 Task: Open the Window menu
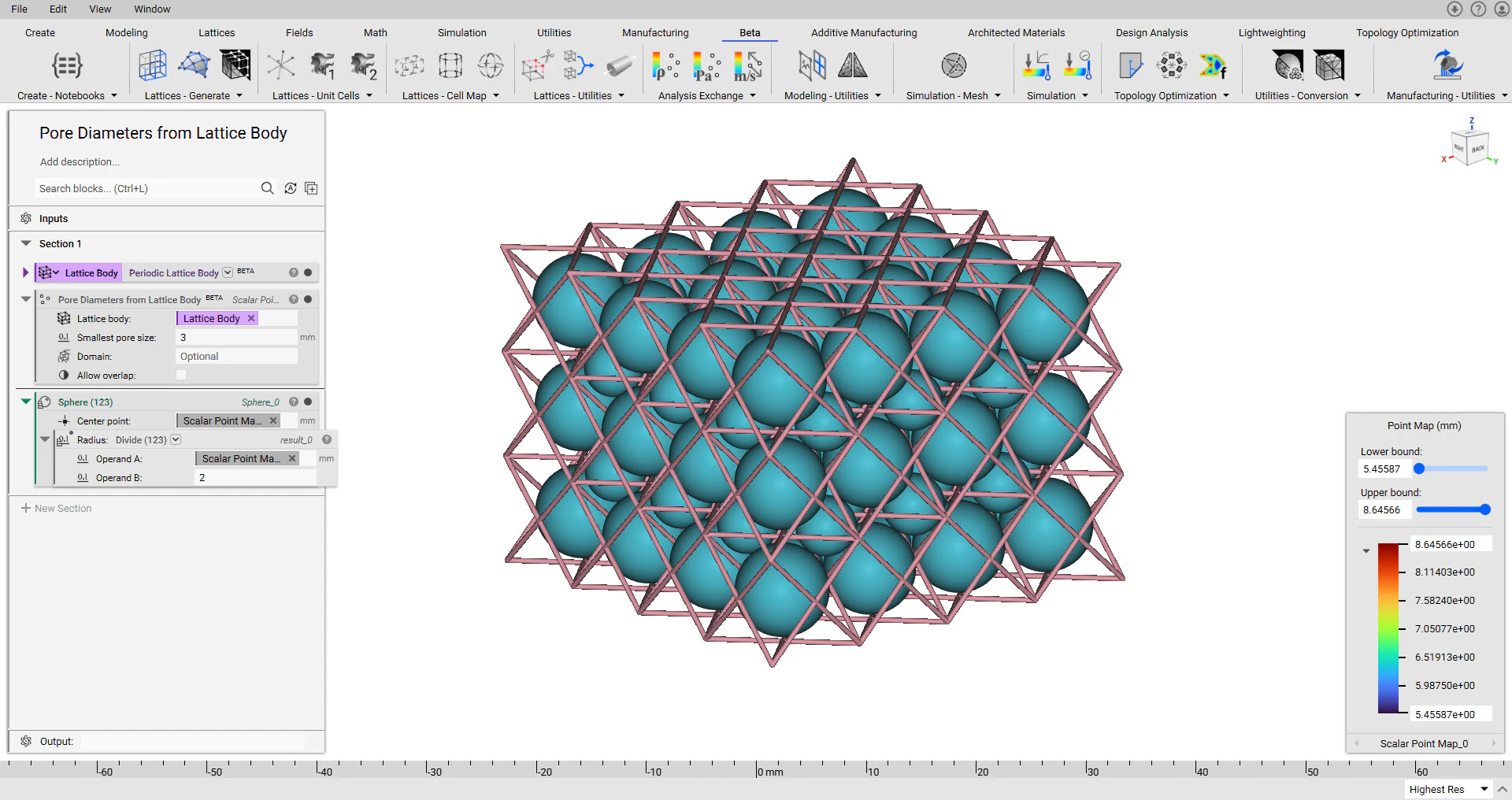click(152, 9)
